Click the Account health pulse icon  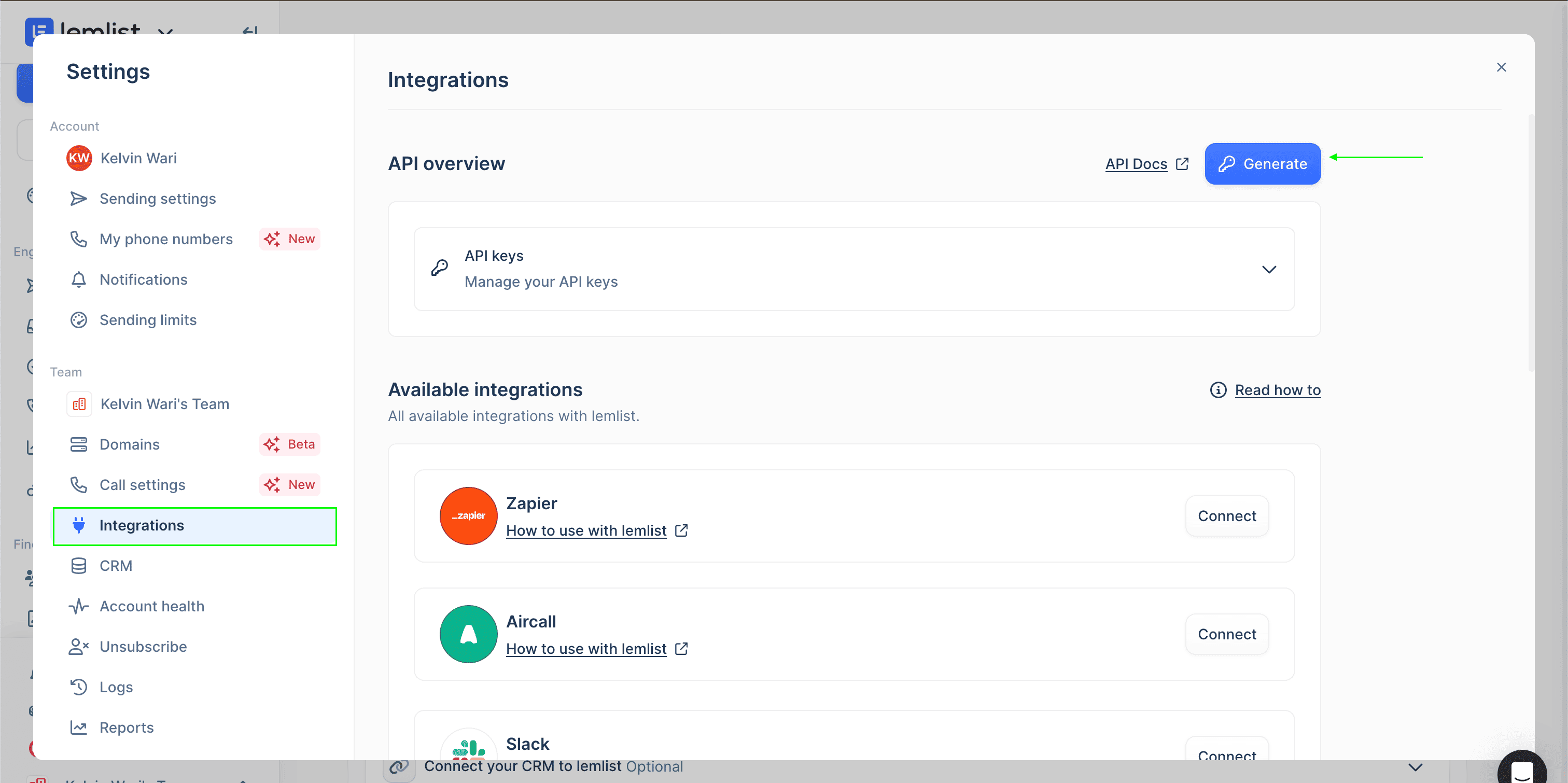click(78, 606)
